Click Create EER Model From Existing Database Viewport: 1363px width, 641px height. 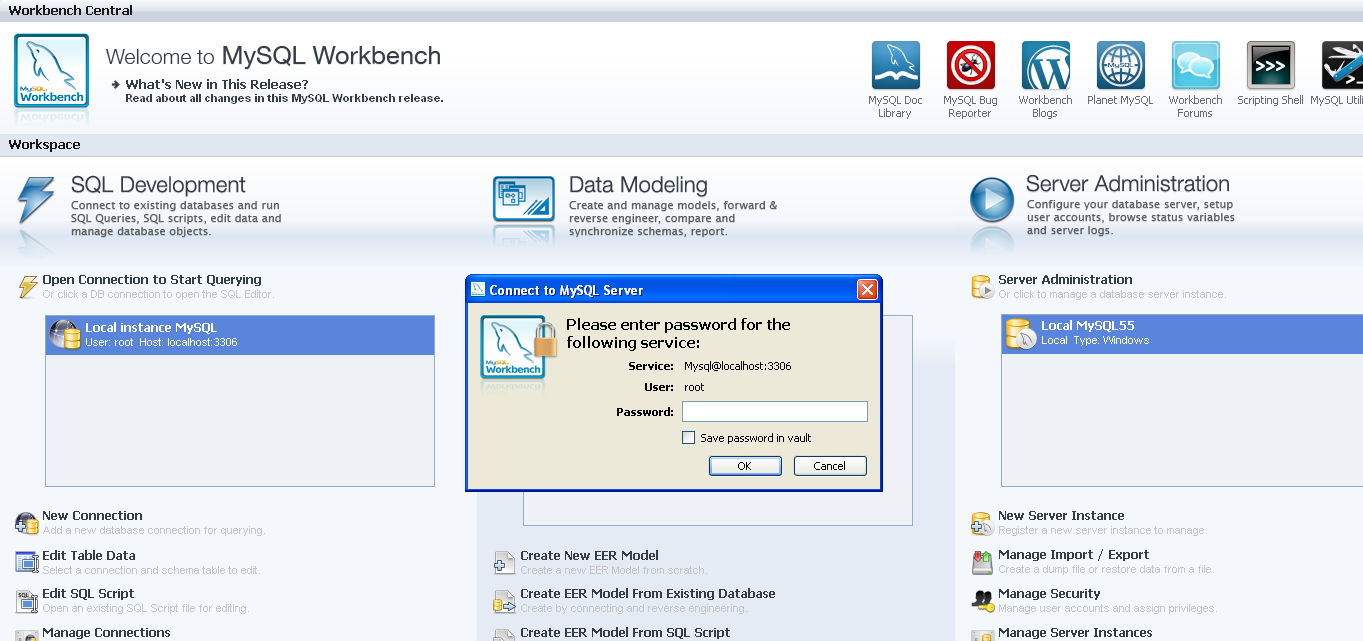click(648, 594)
